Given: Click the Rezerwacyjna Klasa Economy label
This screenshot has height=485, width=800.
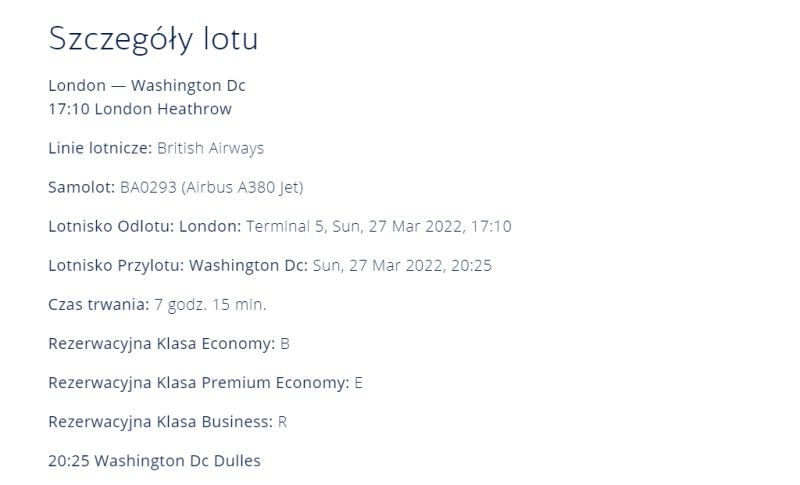Looking at the screenshot, I should pyautogui.click(x=162, y=344).
